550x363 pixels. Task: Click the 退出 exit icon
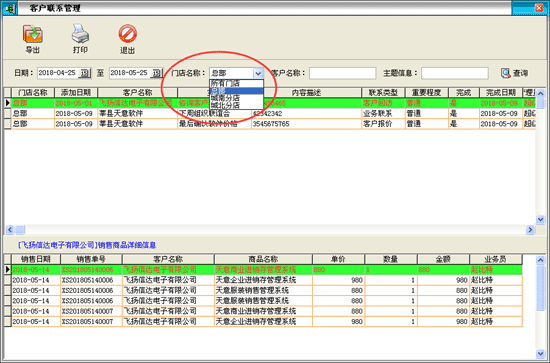[127, 34]
